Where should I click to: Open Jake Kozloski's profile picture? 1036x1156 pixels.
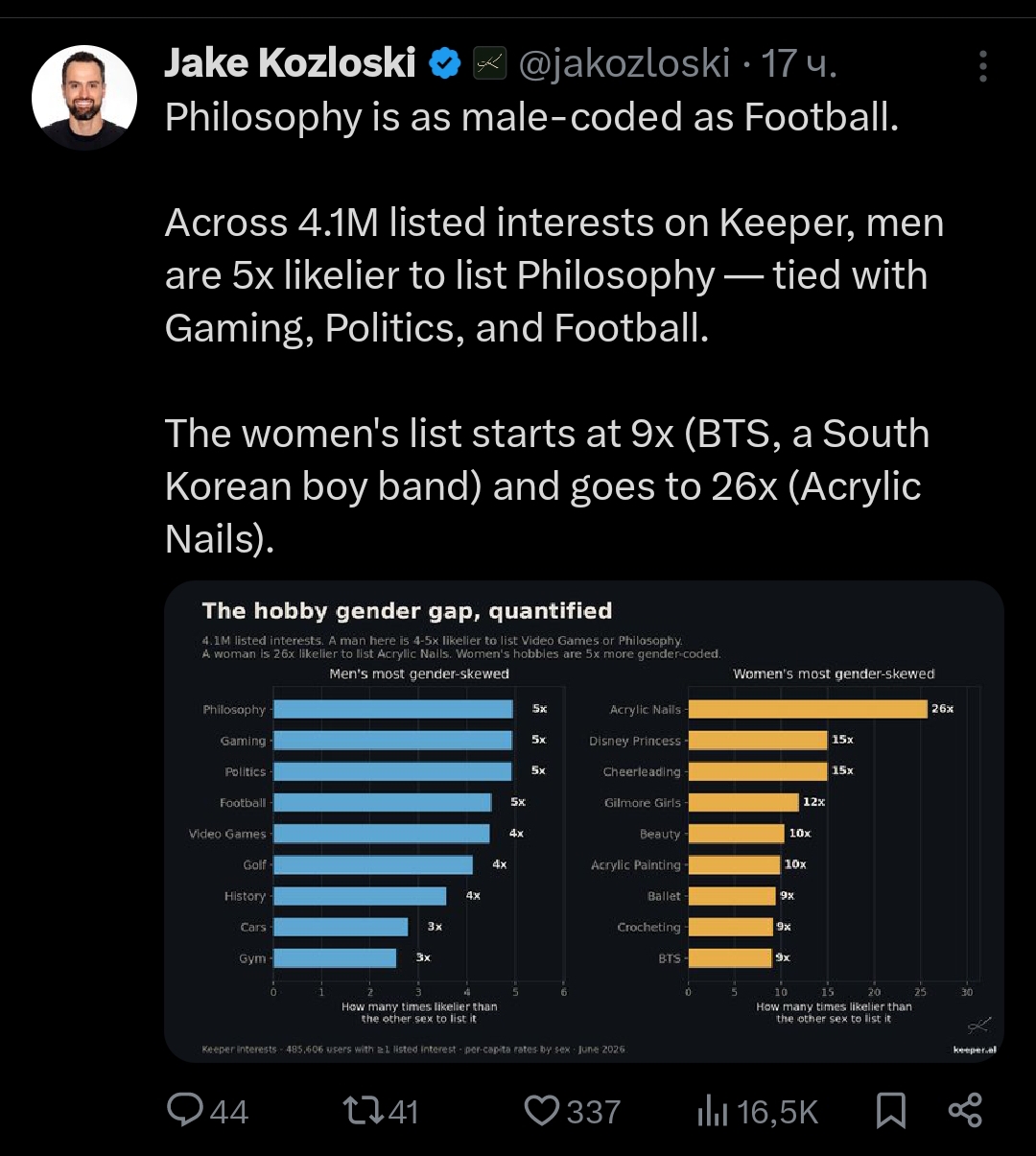point(84,97)
